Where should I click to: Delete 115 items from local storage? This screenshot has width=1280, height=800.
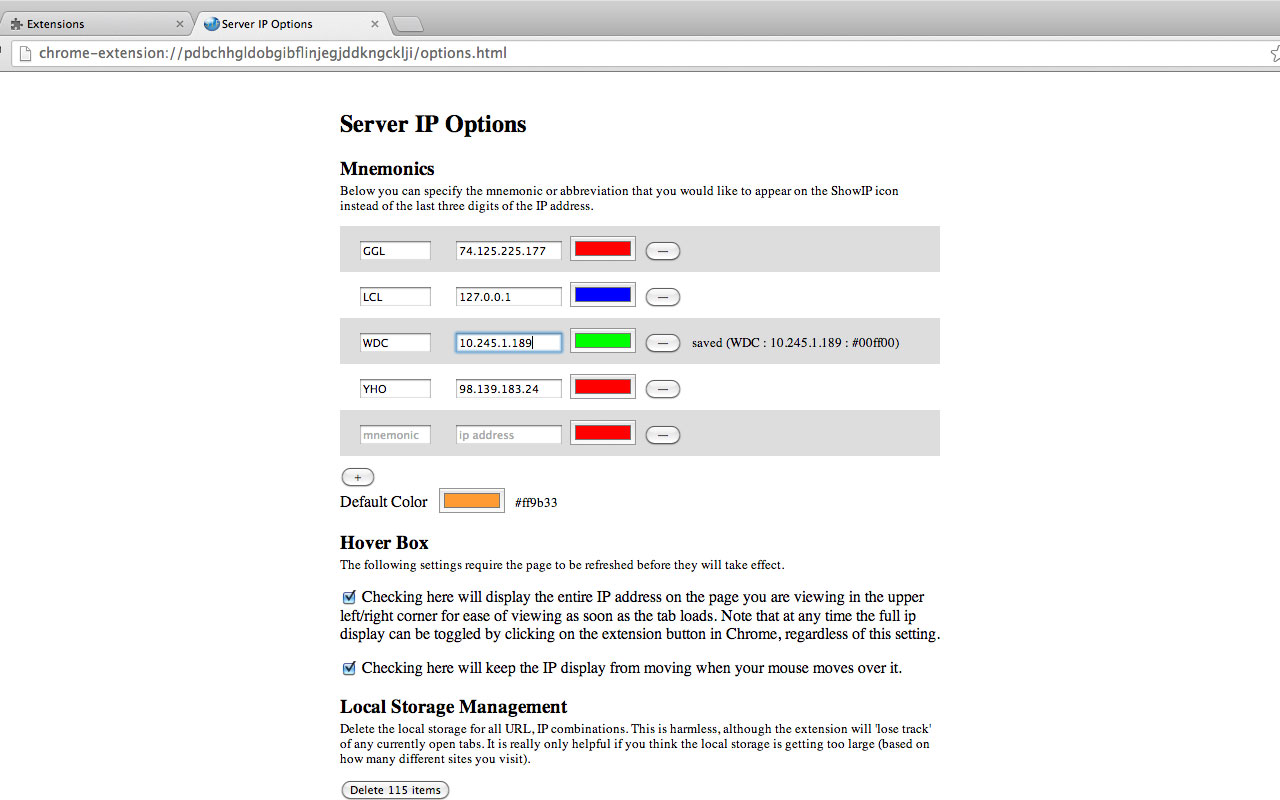point(395,790)
